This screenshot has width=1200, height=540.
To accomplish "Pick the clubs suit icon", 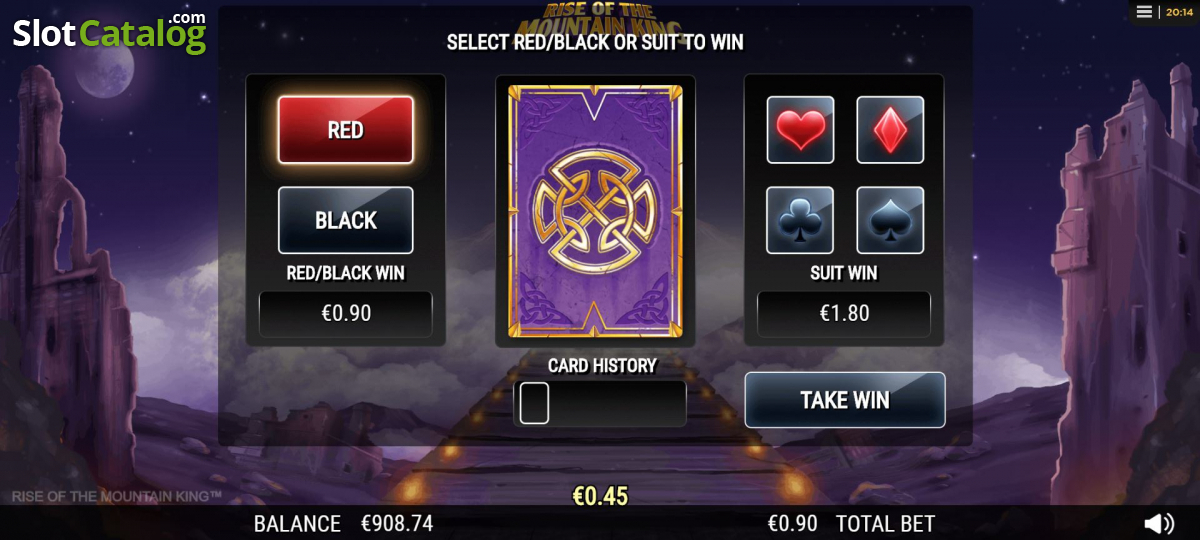I will point(800,220).
